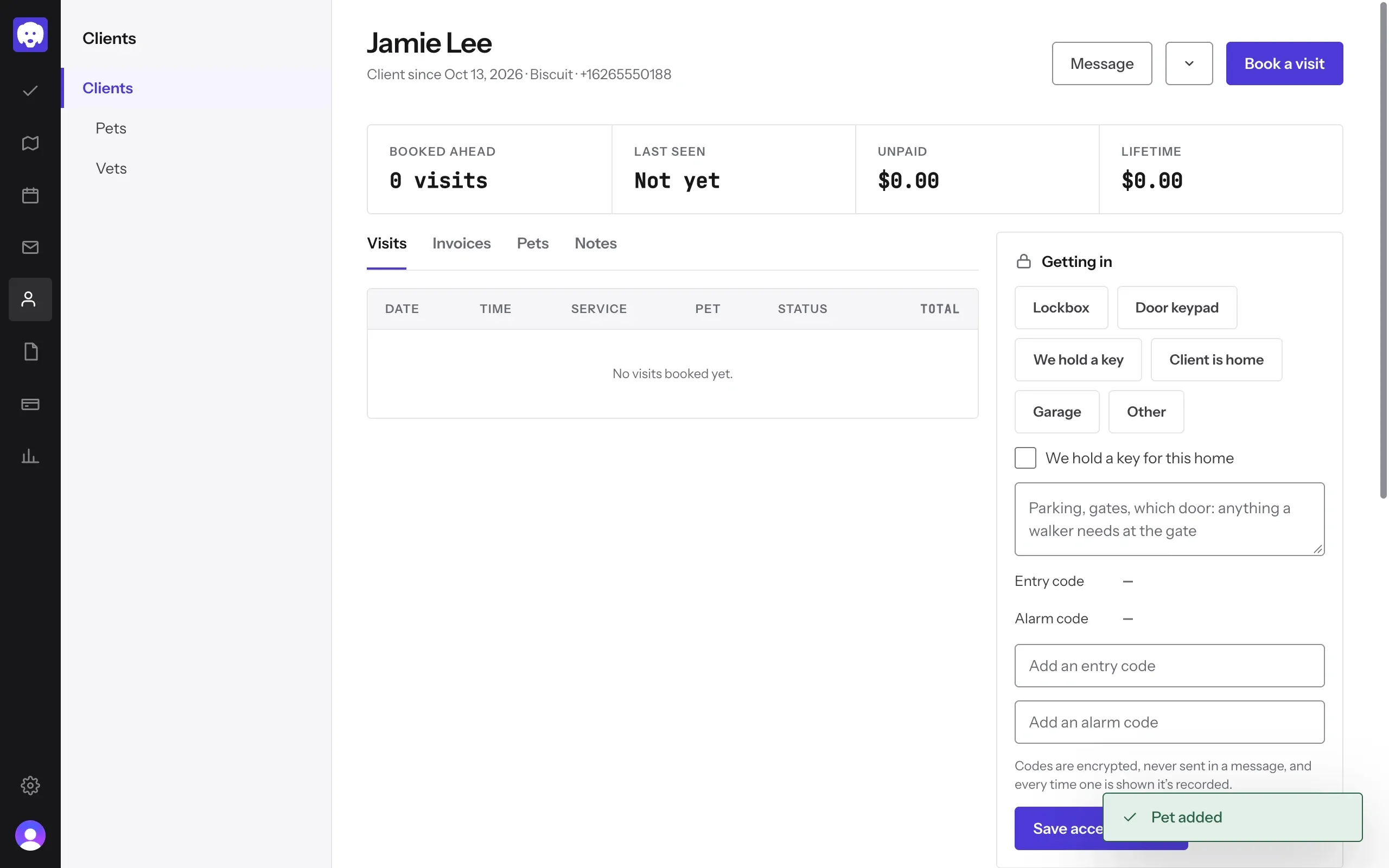This screenshot has height=868, width=1389.
Task: Click the 'No visits booked yet.' message
Action: (672, 374)
